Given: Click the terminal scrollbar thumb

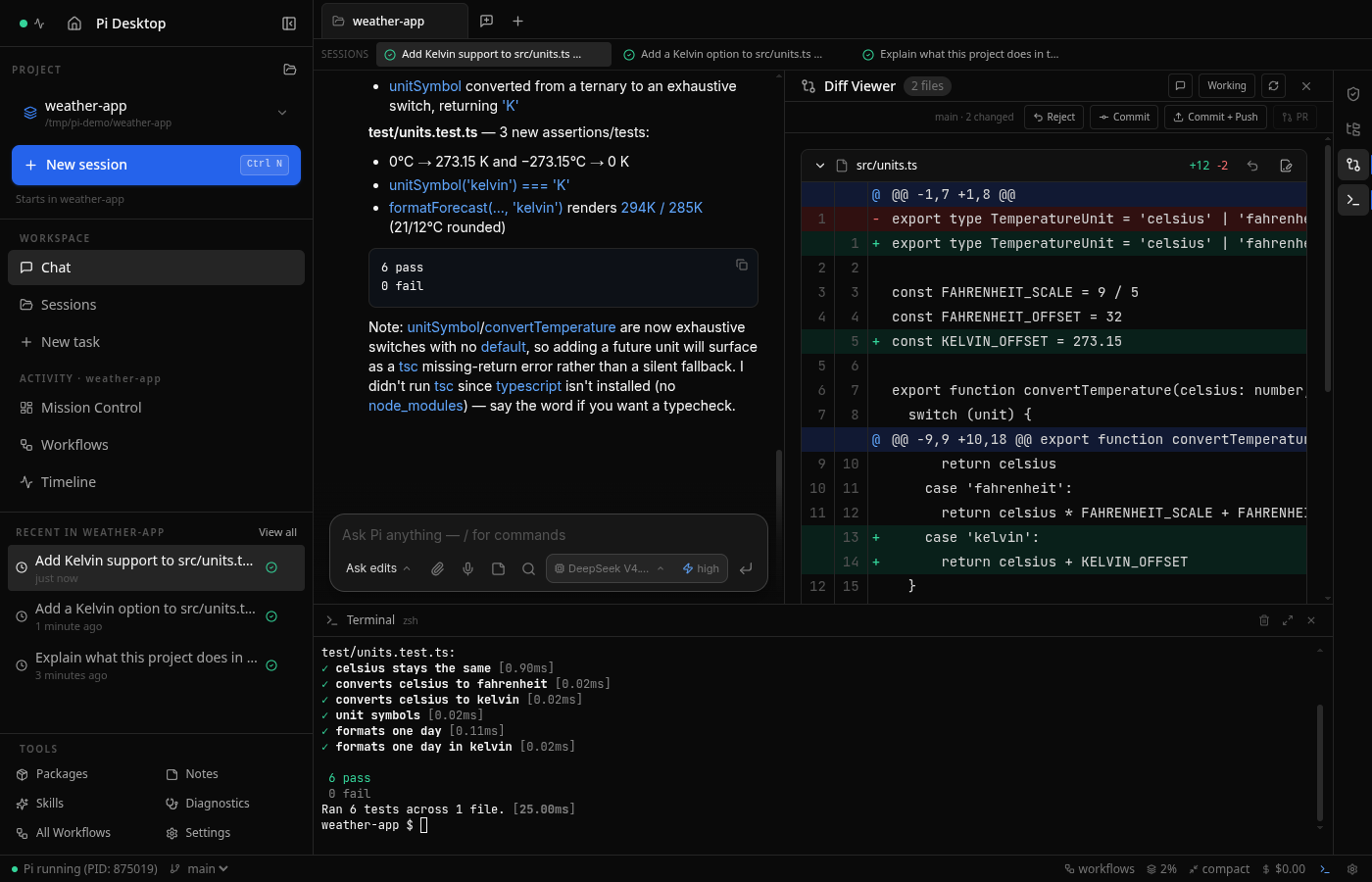Looking at the screenshot, I should (1320, 762).
